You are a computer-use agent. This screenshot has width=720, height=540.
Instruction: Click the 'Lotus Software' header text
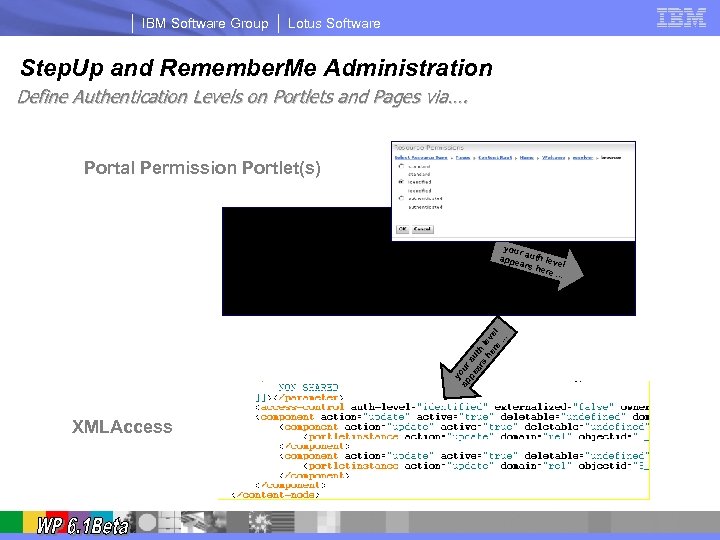click(334, 23)
